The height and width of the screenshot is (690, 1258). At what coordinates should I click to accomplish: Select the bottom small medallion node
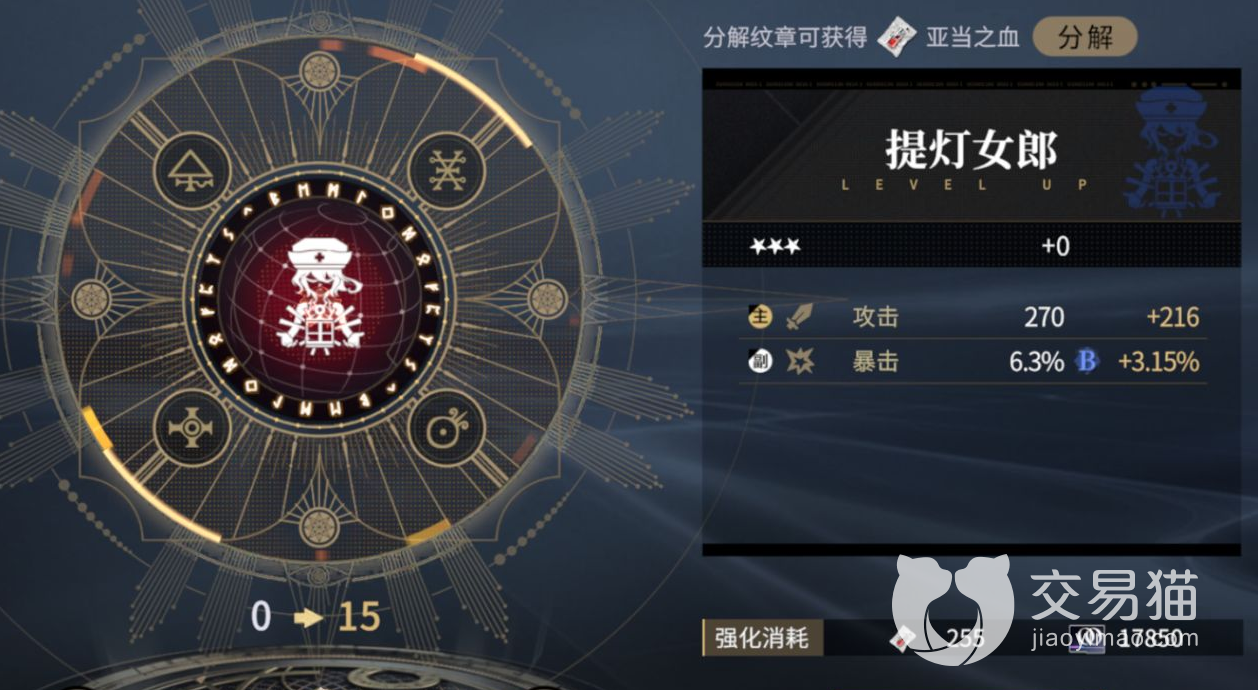tap(319, 526)
